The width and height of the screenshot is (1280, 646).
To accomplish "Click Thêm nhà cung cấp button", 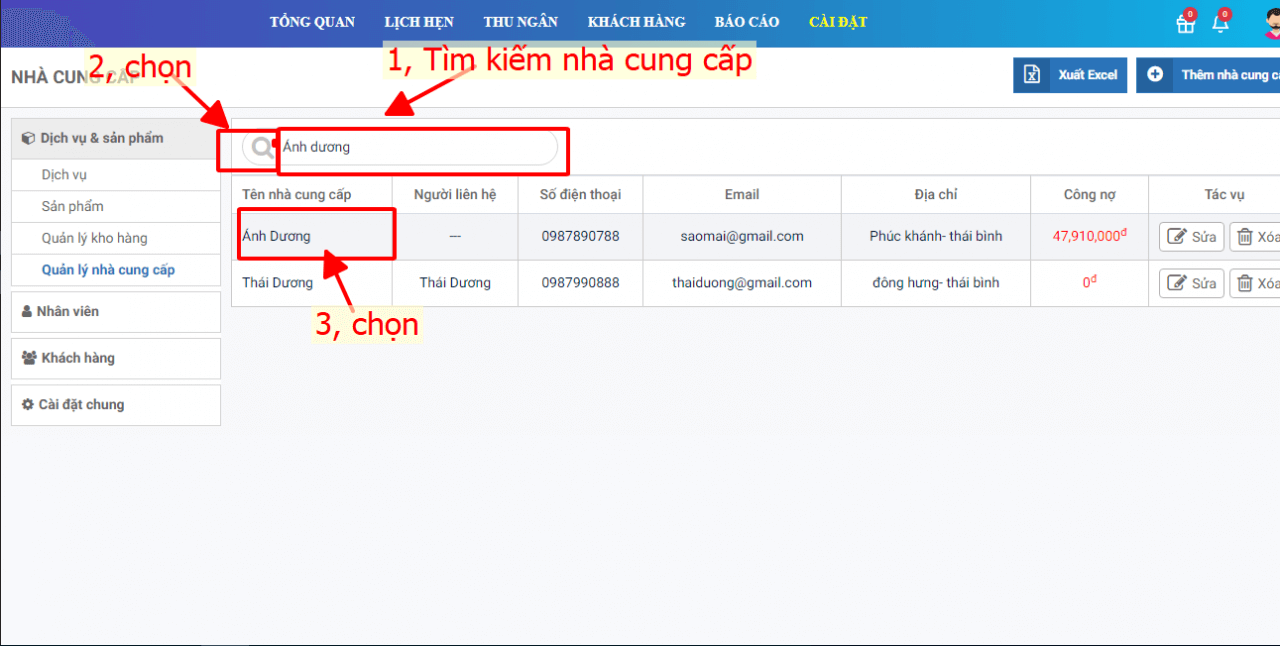I will click(1210, 75).
